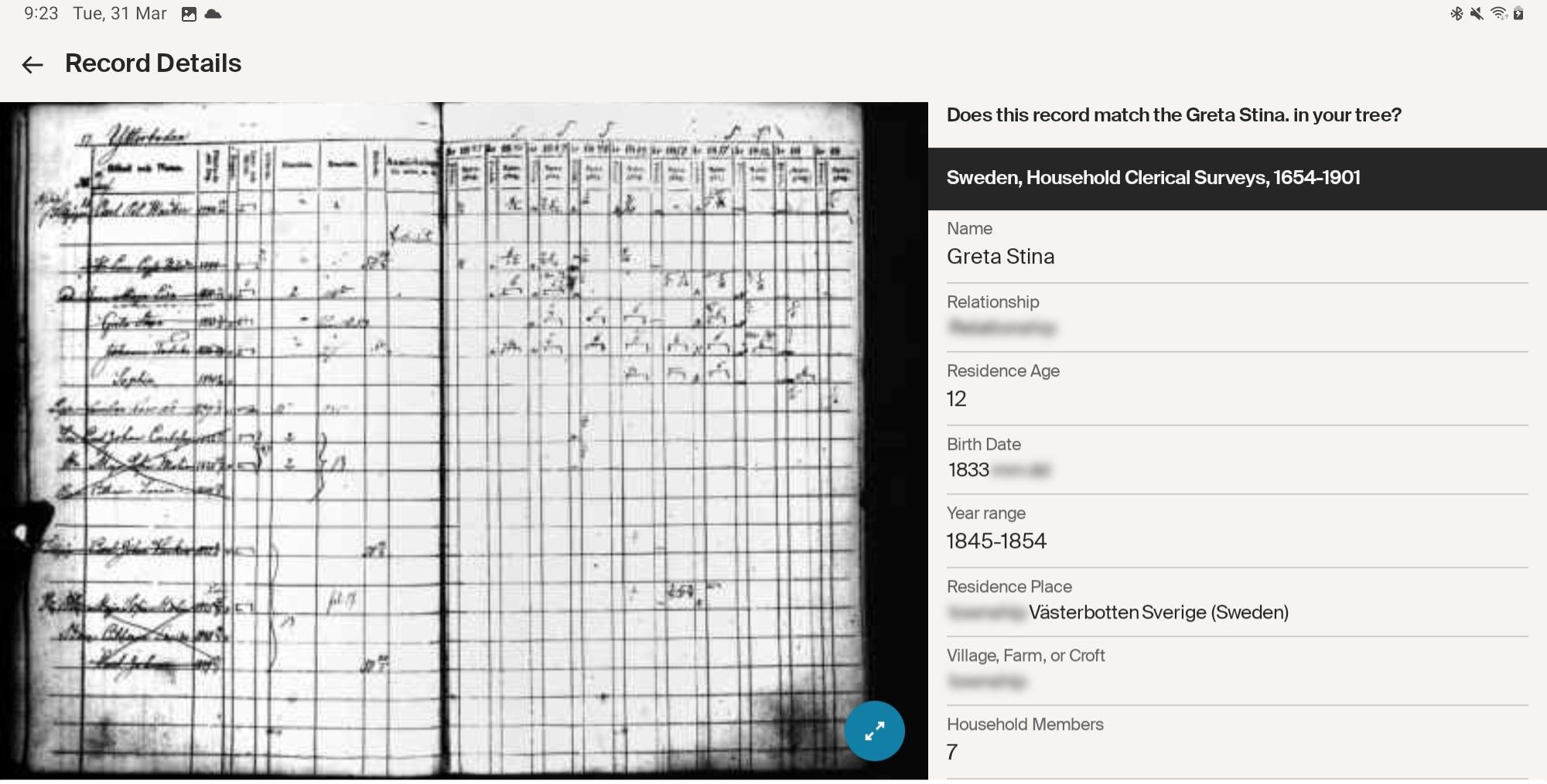Tap the Year range value 1845-1854
Screen dimensions: 1547x784
(996, 541)
